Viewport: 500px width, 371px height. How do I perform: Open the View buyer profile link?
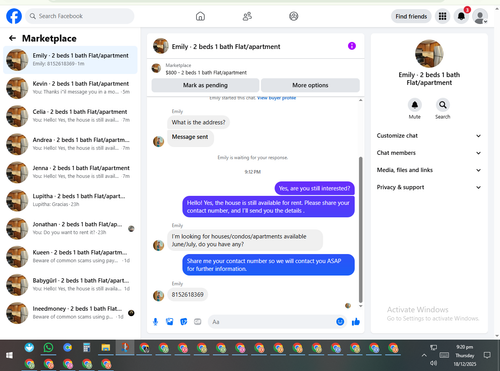tap(277, 98)
